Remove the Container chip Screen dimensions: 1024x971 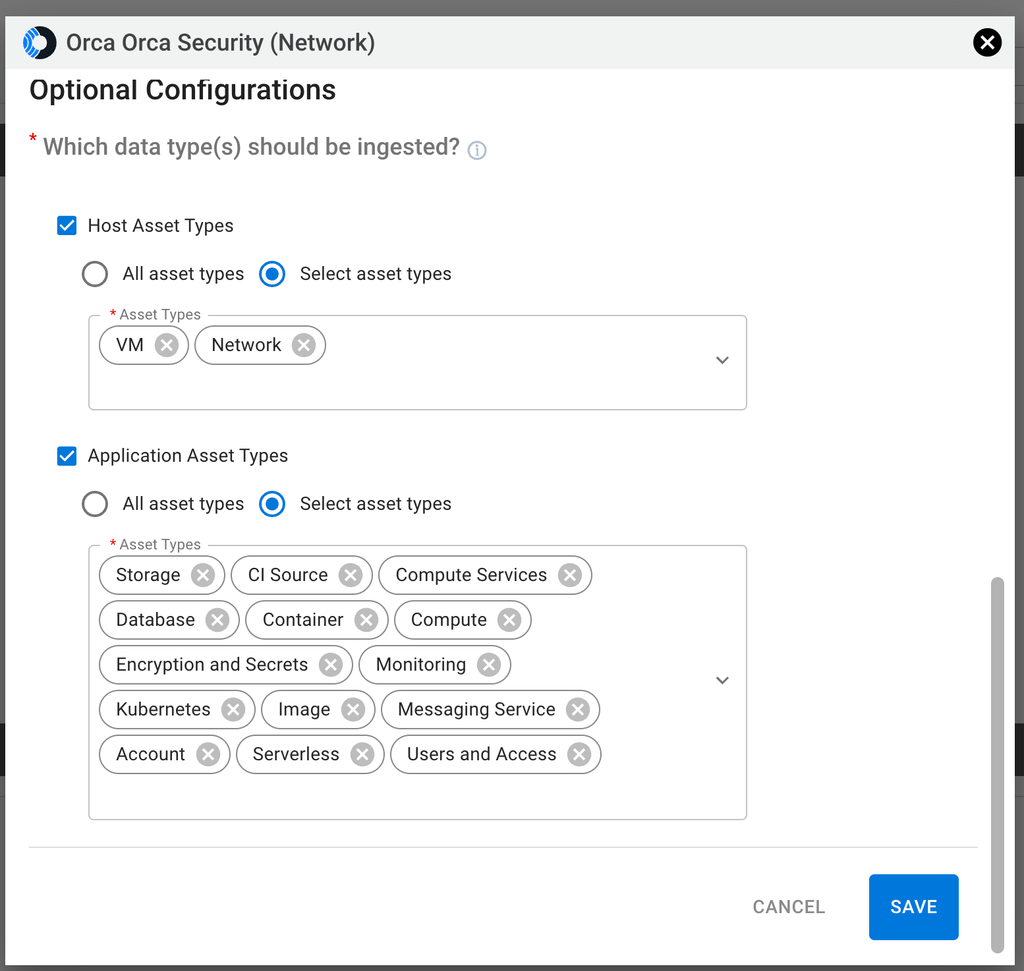pyautogui.click(x=366, y=620)
